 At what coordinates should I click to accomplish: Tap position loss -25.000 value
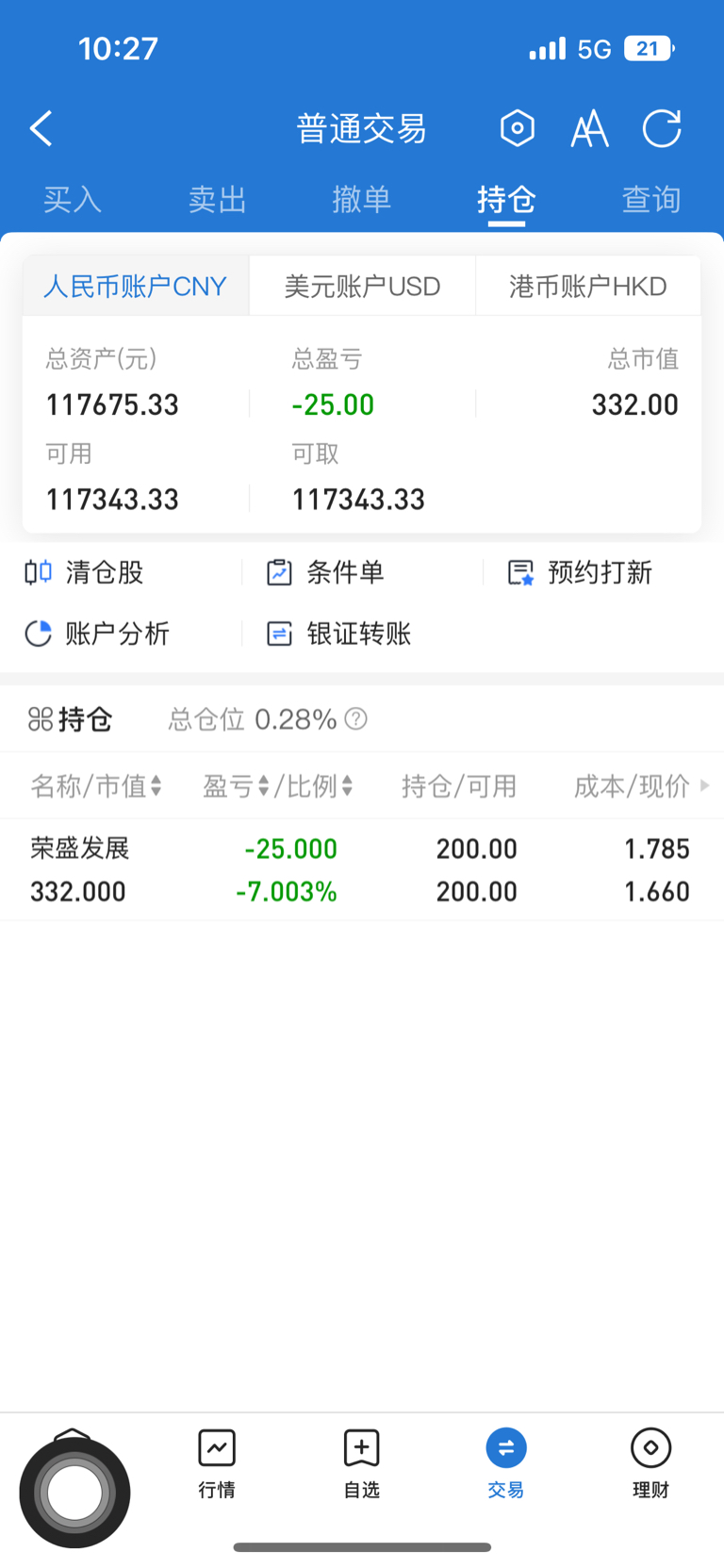(x=290, y=849)
